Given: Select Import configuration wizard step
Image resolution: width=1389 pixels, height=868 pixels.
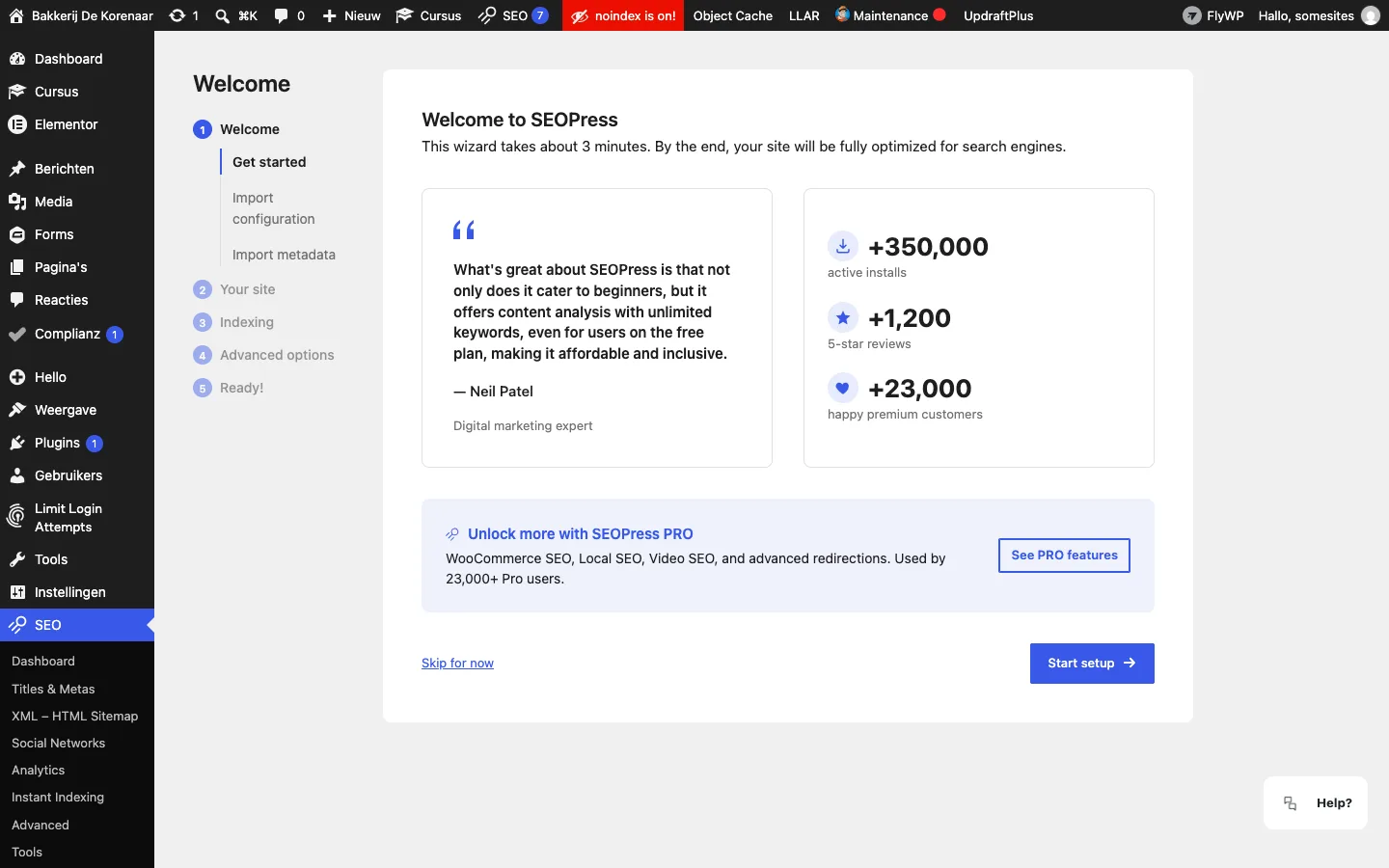Looking at the screenshot, I should click(x=274, y=208).
